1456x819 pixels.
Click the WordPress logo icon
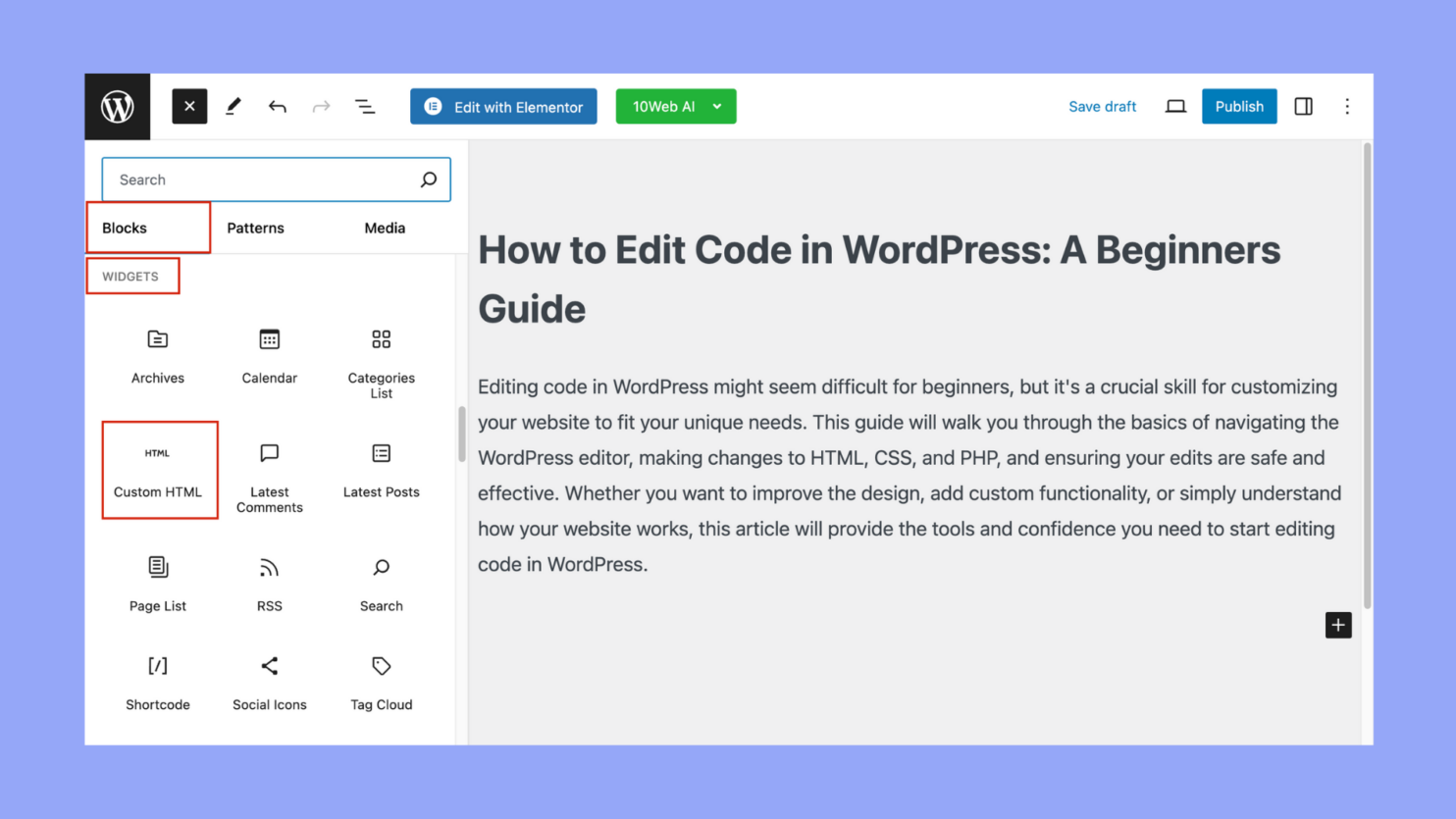point(118,107)
